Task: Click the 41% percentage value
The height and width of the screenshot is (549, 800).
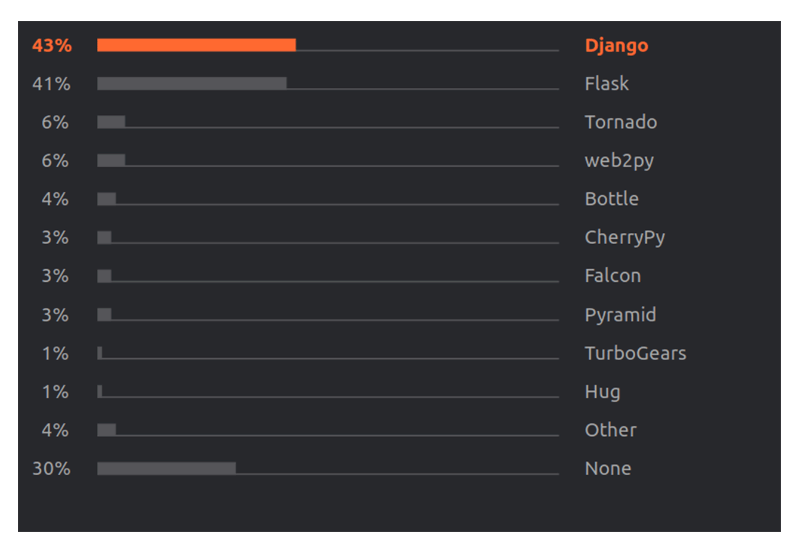Action: [52, 84]
